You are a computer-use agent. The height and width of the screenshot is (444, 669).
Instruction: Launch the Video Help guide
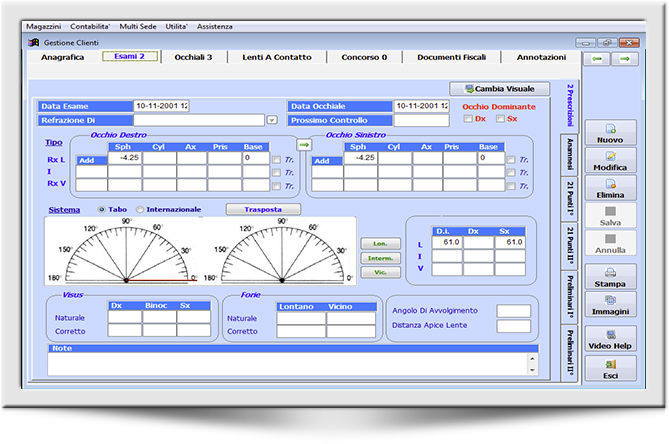pos(610,339)
